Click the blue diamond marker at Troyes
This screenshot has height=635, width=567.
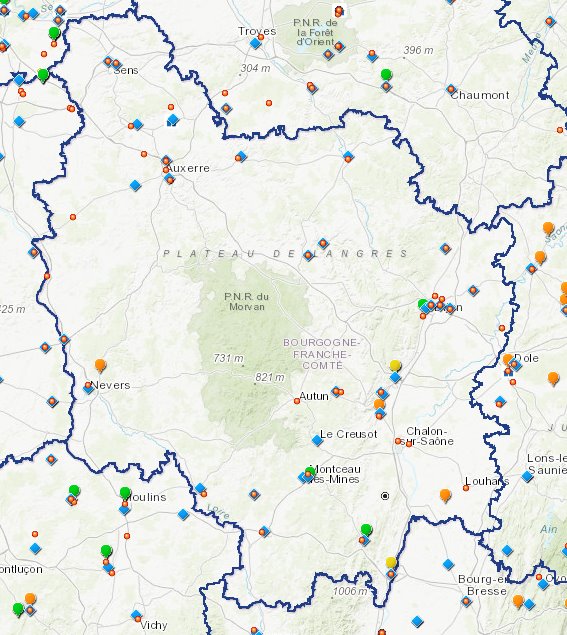click(255, 43)
